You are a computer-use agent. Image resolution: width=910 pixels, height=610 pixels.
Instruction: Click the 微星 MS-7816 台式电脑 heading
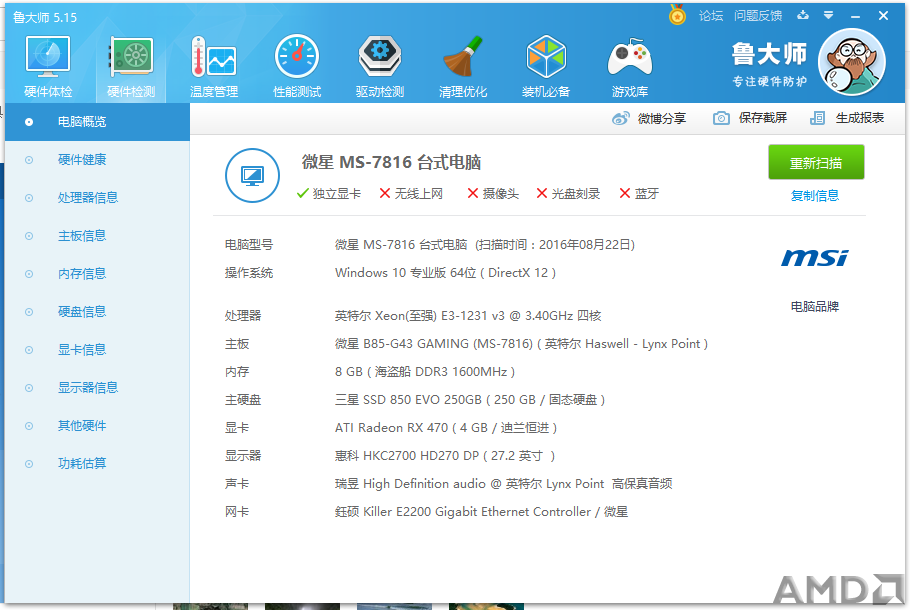coord(391,163)
